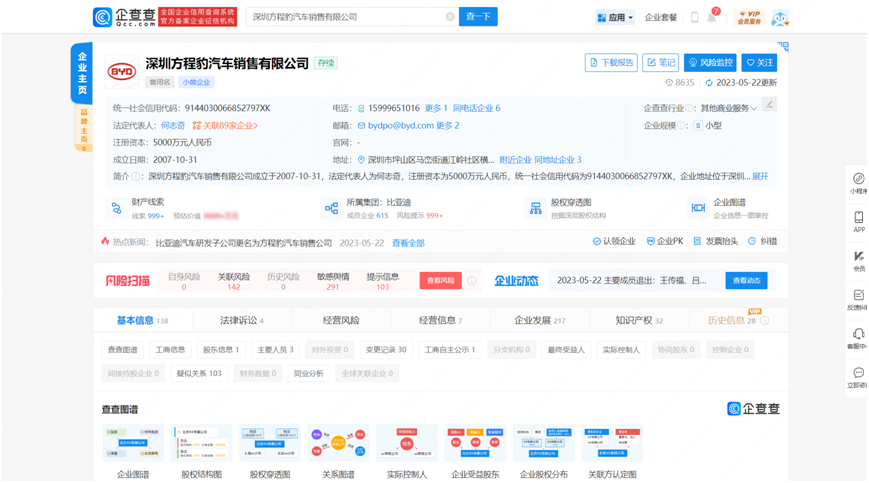Screen dimensions: 869x483
Task: Click the 企业图谱 icon in the feature row
Action: coord(698,207)
